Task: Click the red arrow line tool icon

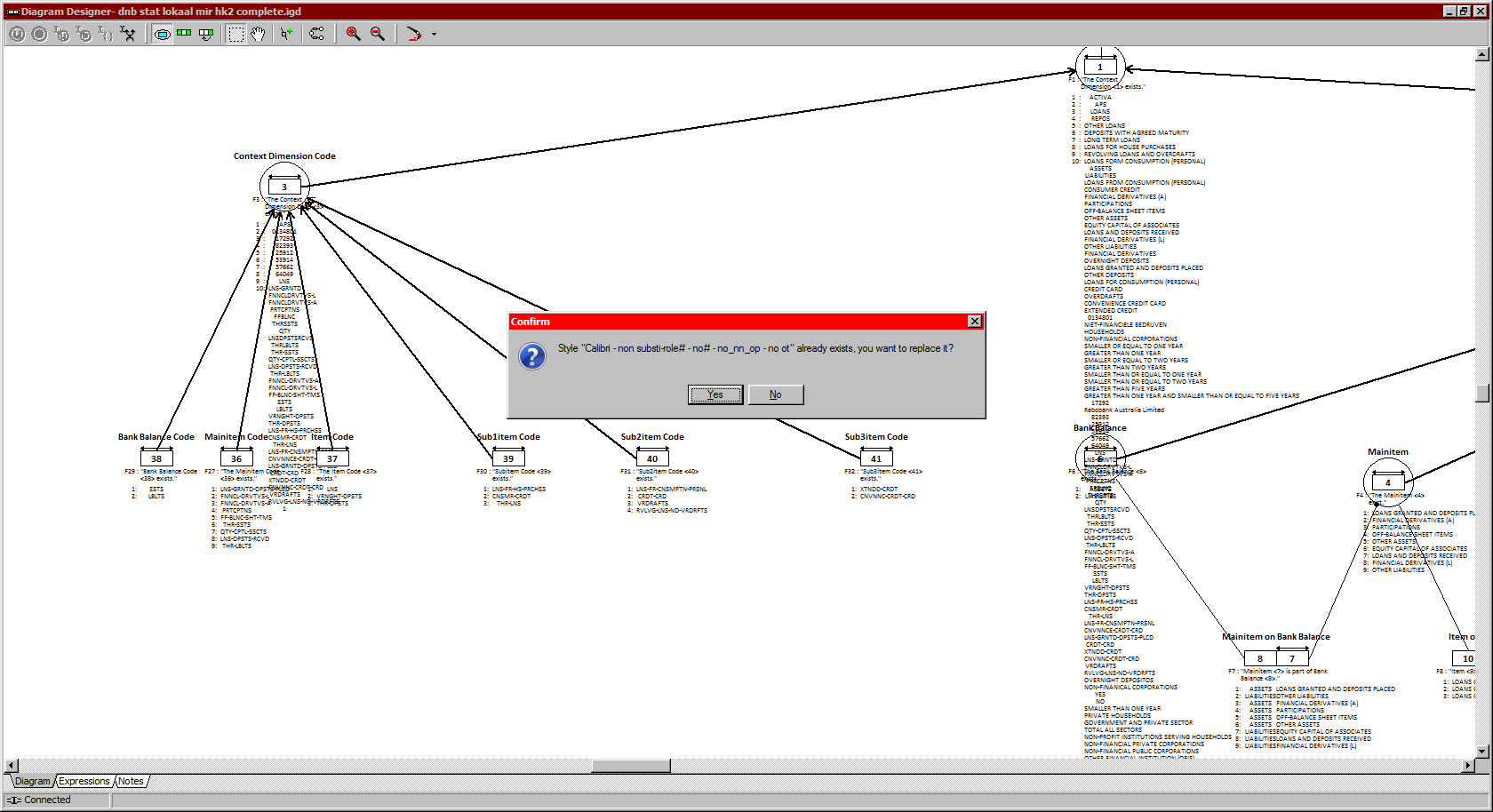Action: (x=413, y=34)
